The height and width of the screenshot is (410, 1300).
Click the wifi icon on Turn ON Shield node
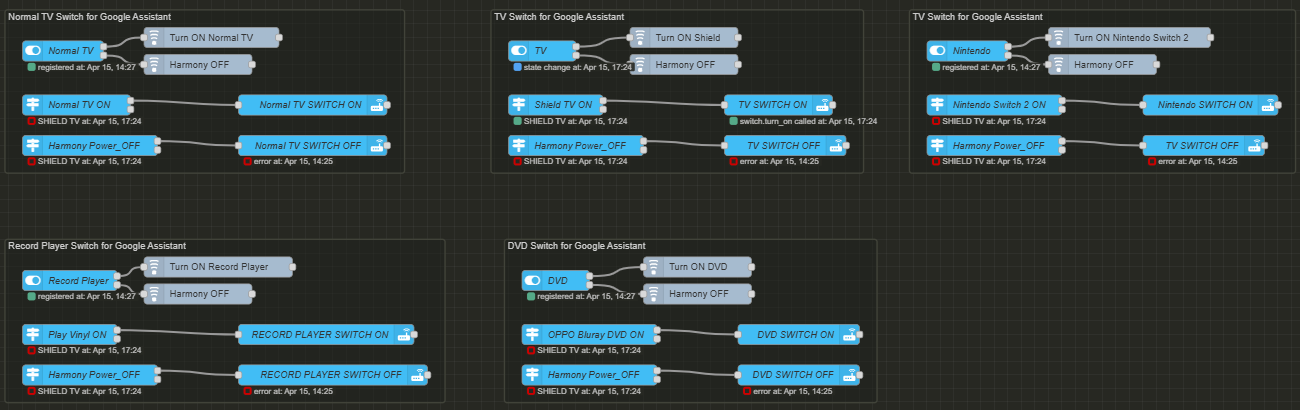[x=639, y=38]
